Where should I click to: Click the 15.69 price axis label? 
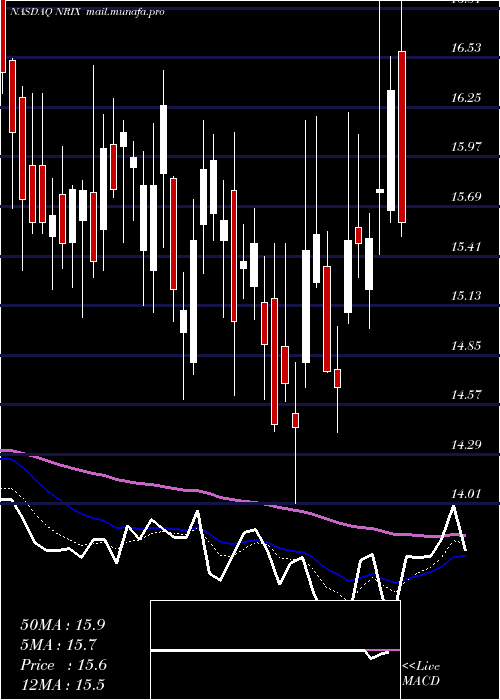[x=466, y=196]
